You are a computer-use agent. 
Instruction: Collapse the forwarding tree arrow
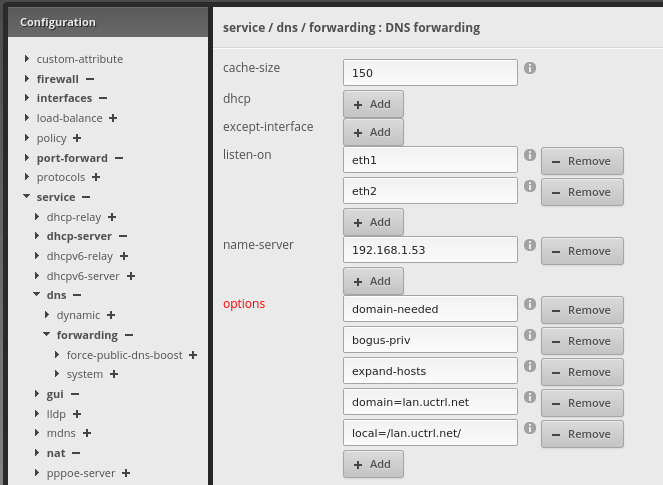(x=46, y=335)
